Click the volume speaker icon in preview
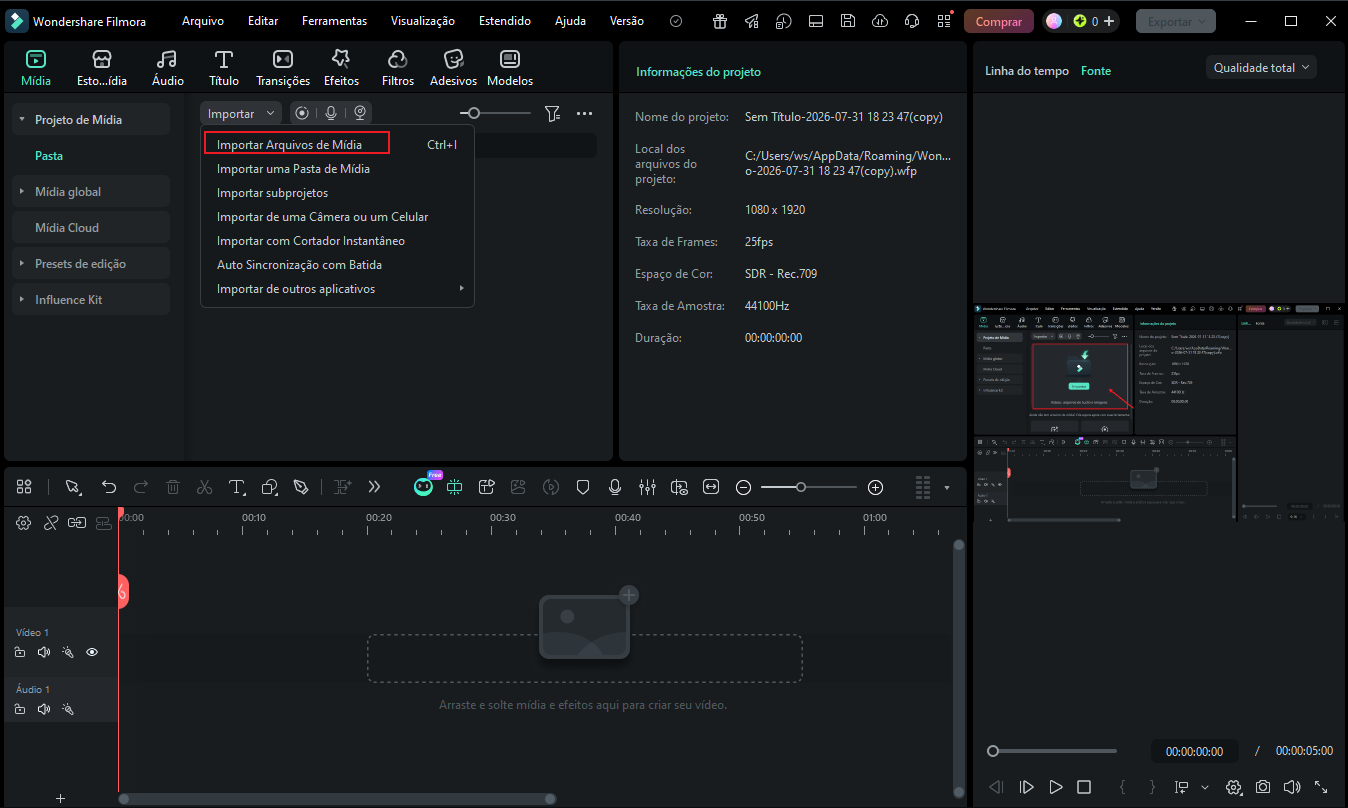 click(1292, 787)
